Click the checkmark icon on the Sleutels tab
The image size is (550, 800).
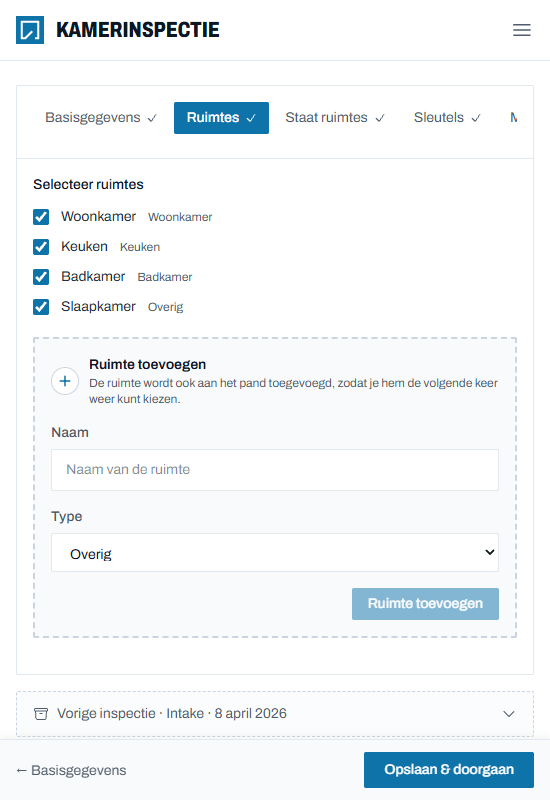[476, 118]
